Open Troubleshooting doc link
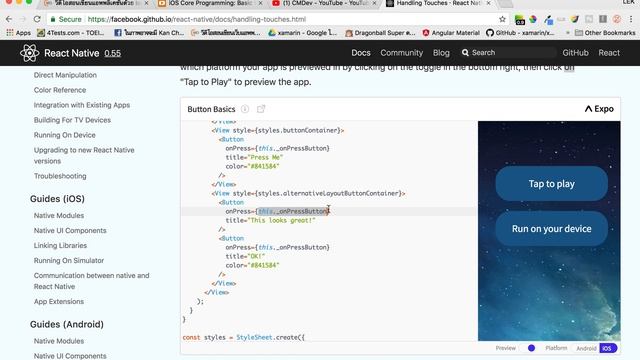The height and width of the screenshot is (360, 640). pos(60,176)
